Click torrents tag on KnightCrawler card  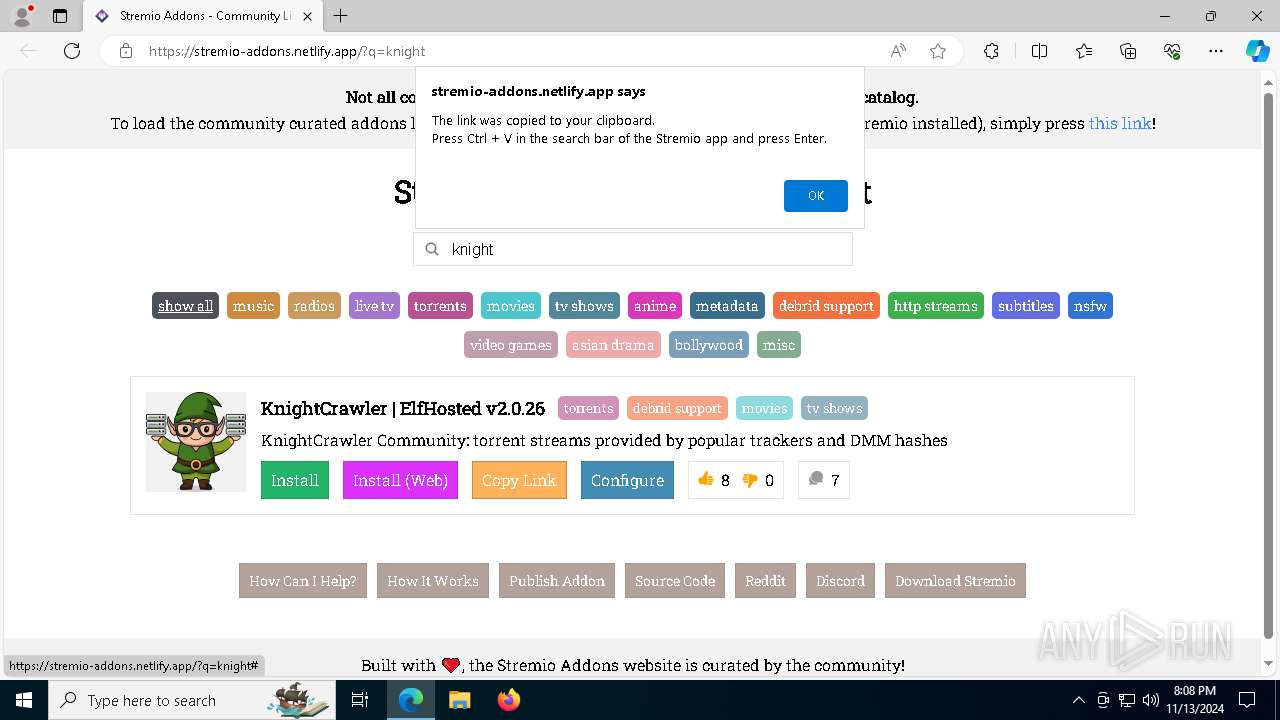coord(588,408)
